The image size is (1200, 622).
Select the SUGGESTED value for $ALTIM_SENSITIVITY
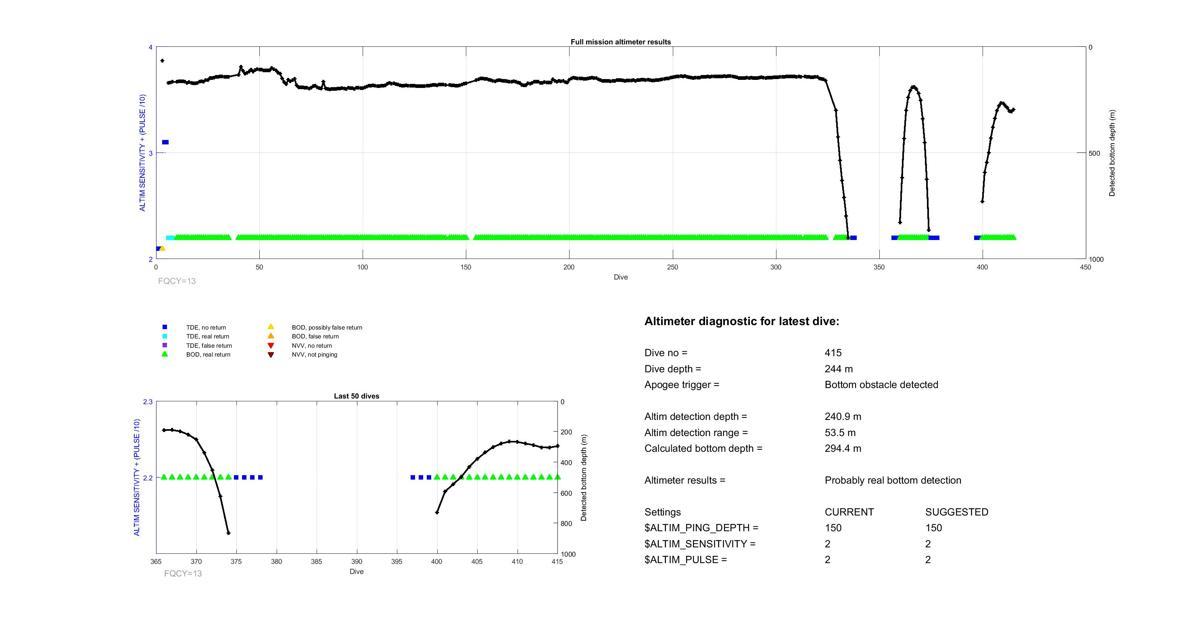[928, 544]
